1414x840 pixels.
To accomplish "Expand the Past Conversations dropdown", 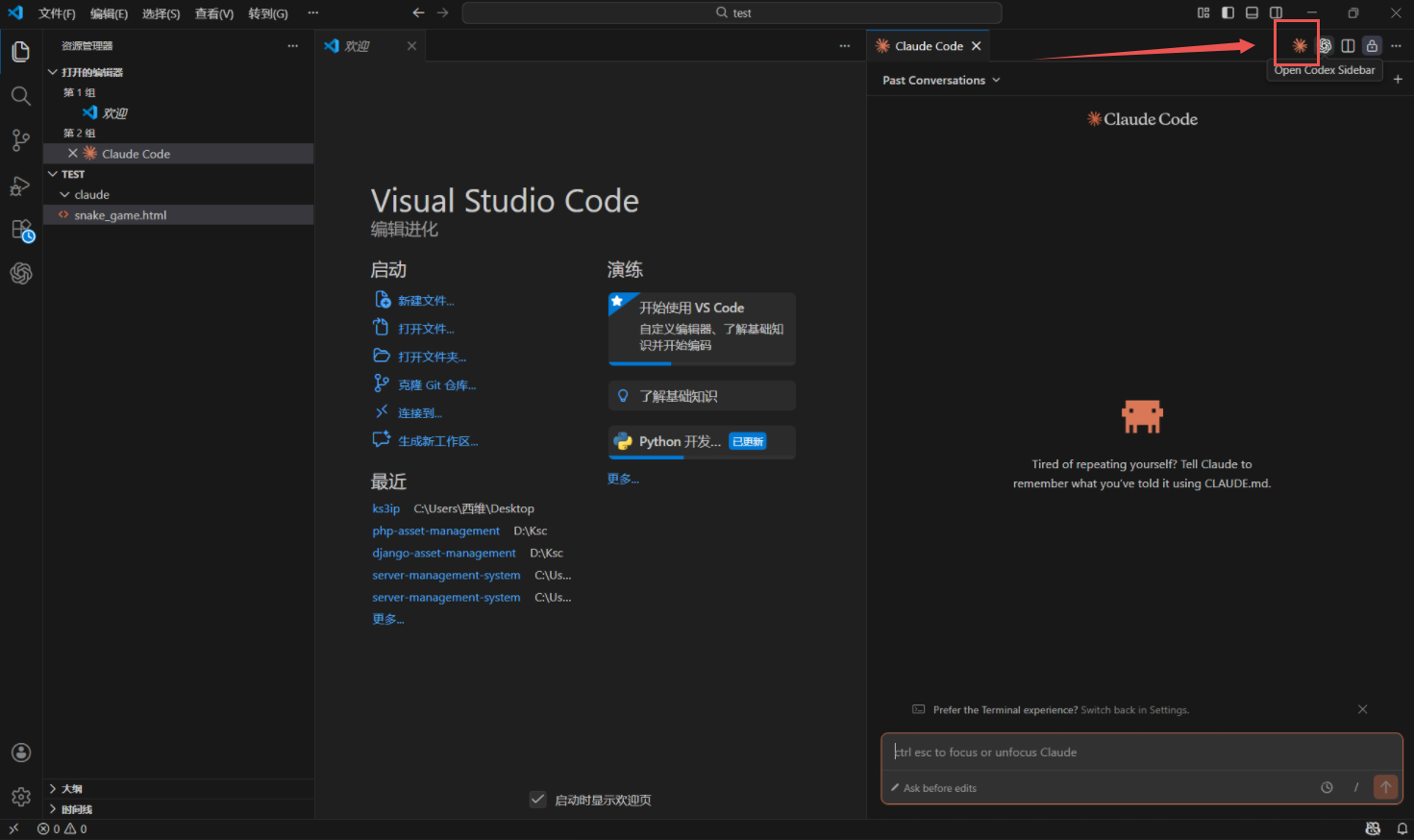I will click(x=941, y=81).
